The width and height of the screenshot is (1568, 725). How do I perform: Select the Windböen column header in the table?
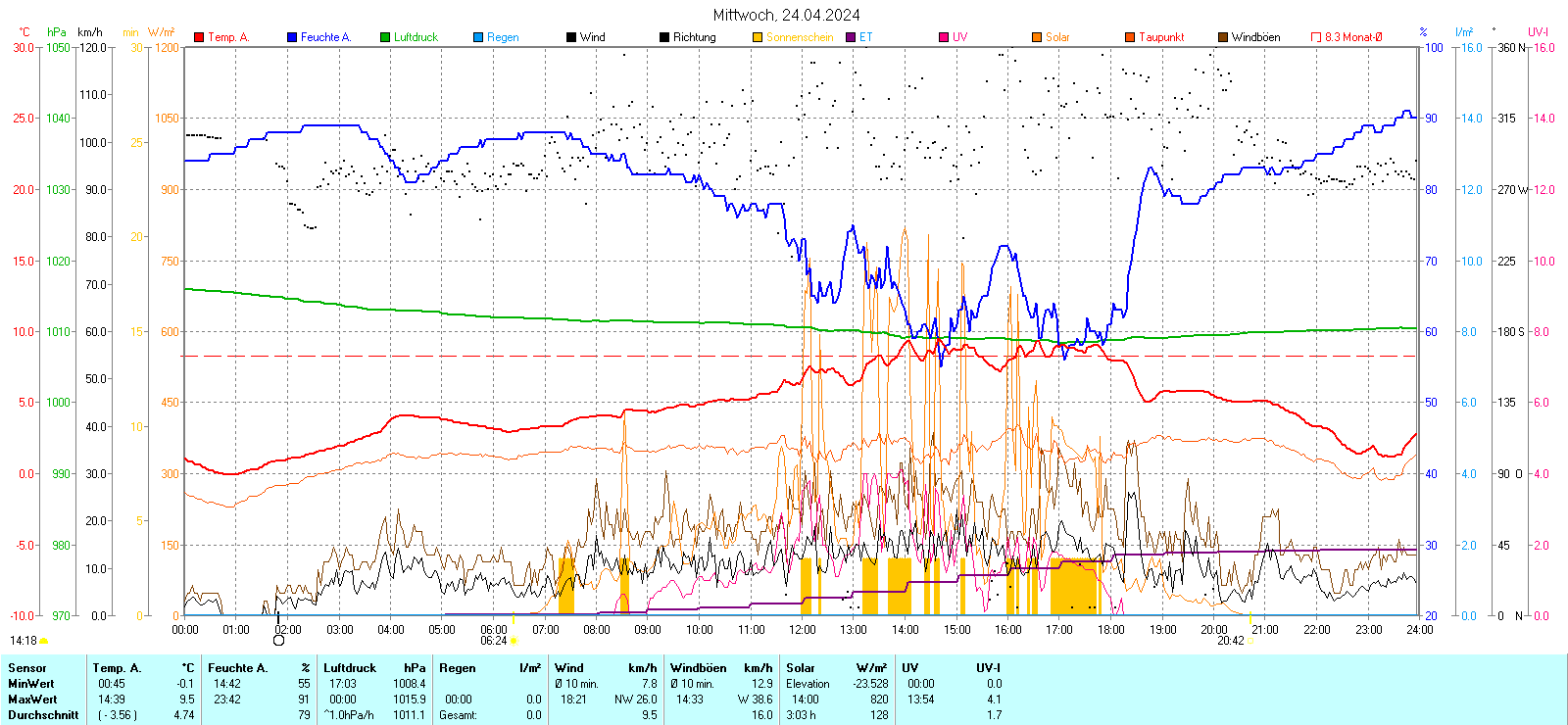699,668
